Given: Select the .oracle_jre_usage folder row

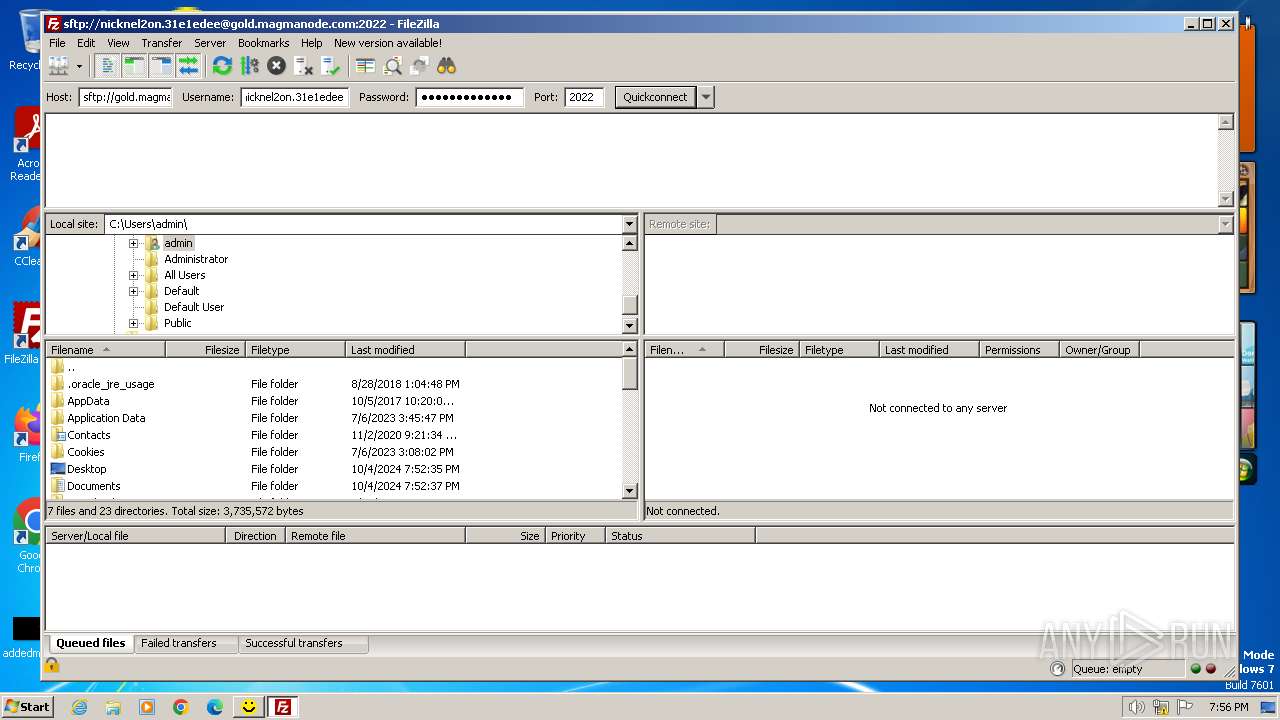Looking at the screenshot, I should point(334,384).
